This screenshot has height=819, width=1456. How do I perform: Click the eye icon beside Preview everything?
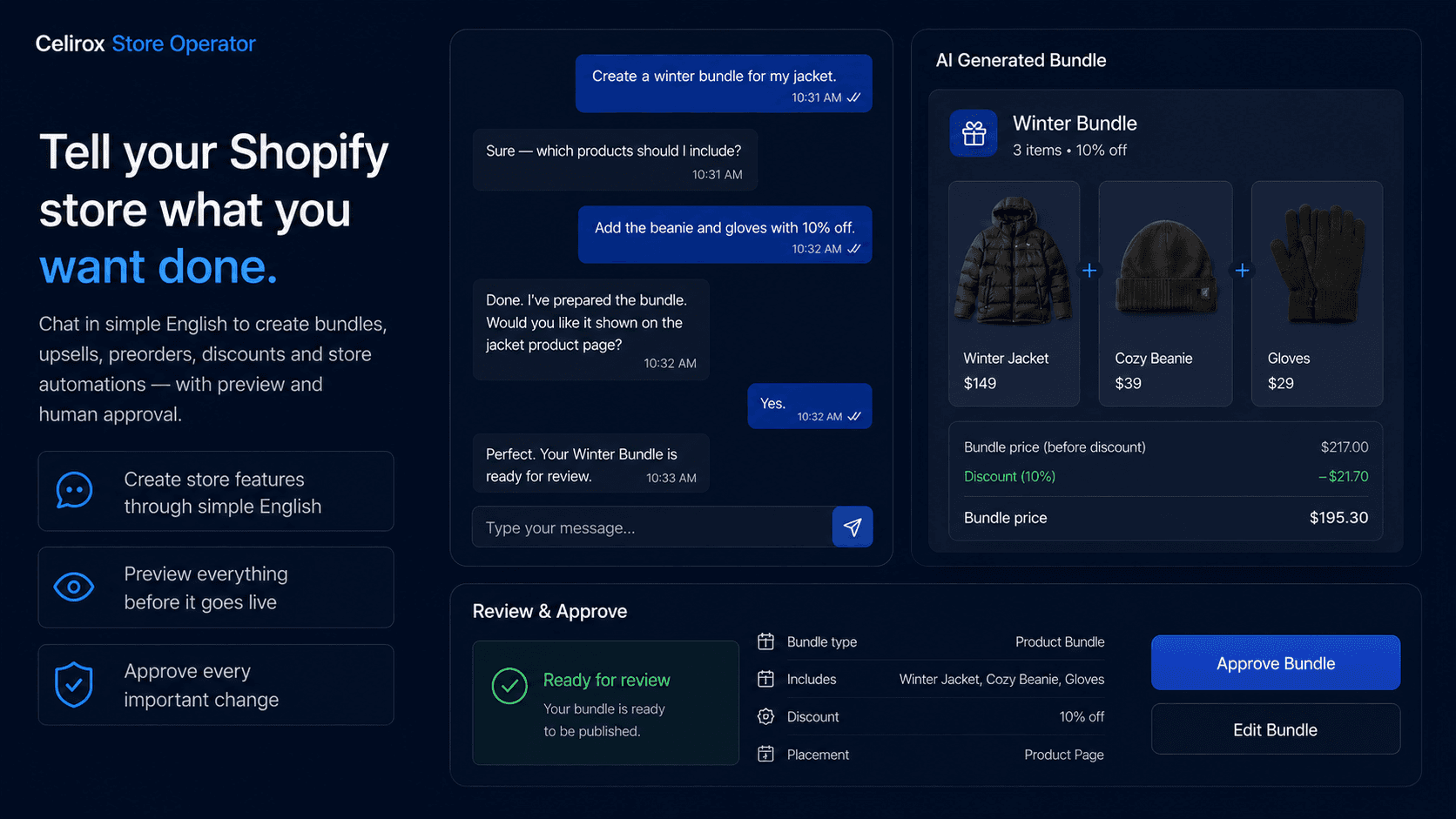coord(74,587)
